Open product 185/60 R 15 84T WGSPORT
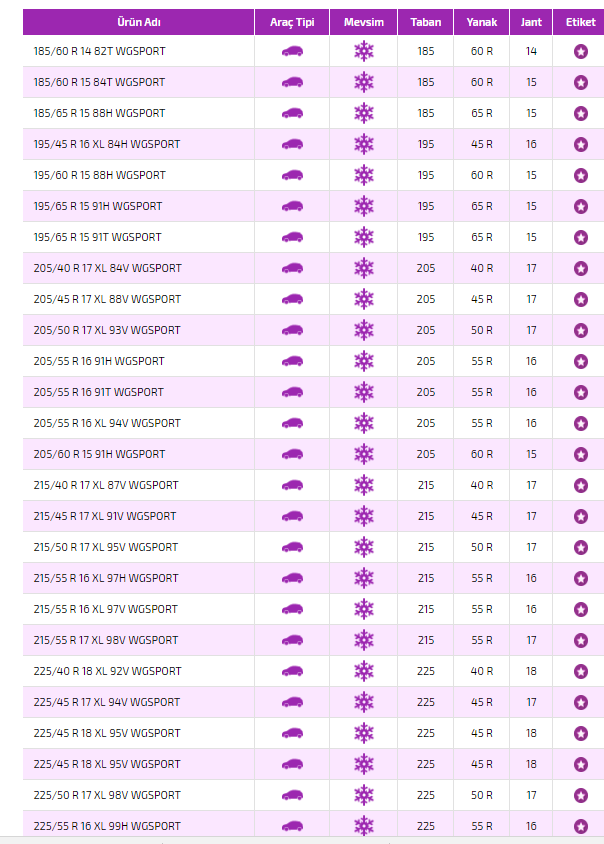604x844 pixels. click(99, 83)
